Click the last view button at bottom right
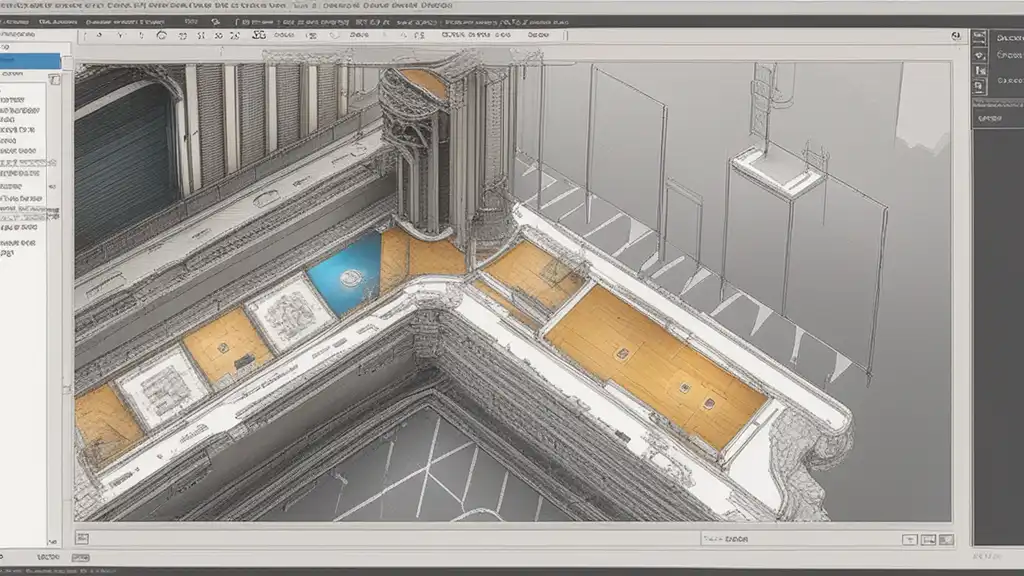The height and width of the screenshot is (576, 1024). (946, 539)
